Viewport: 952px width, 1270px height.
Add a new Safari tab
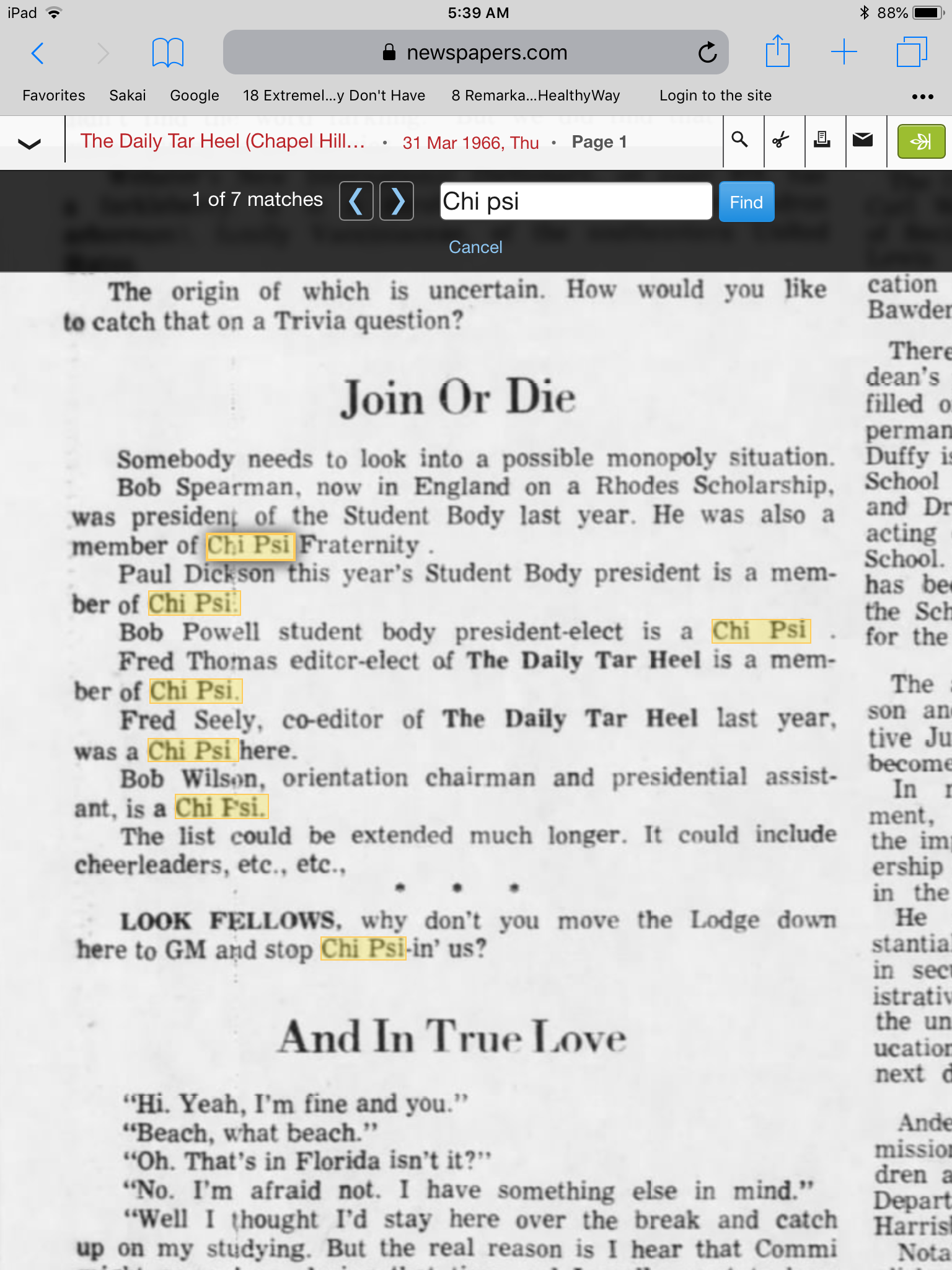tap(844, 52)
